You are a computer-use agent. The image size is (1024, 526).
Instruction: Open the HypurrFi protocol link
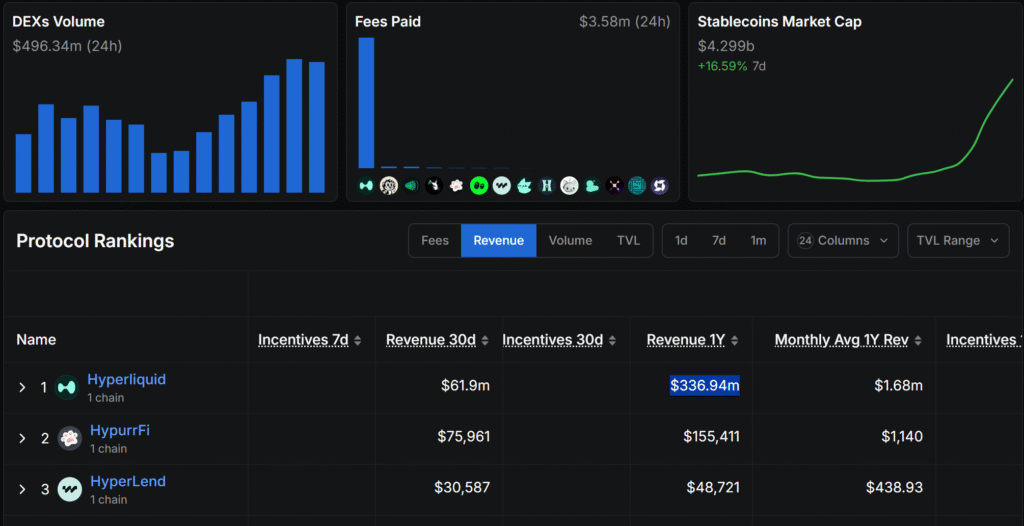click(118, 431)
